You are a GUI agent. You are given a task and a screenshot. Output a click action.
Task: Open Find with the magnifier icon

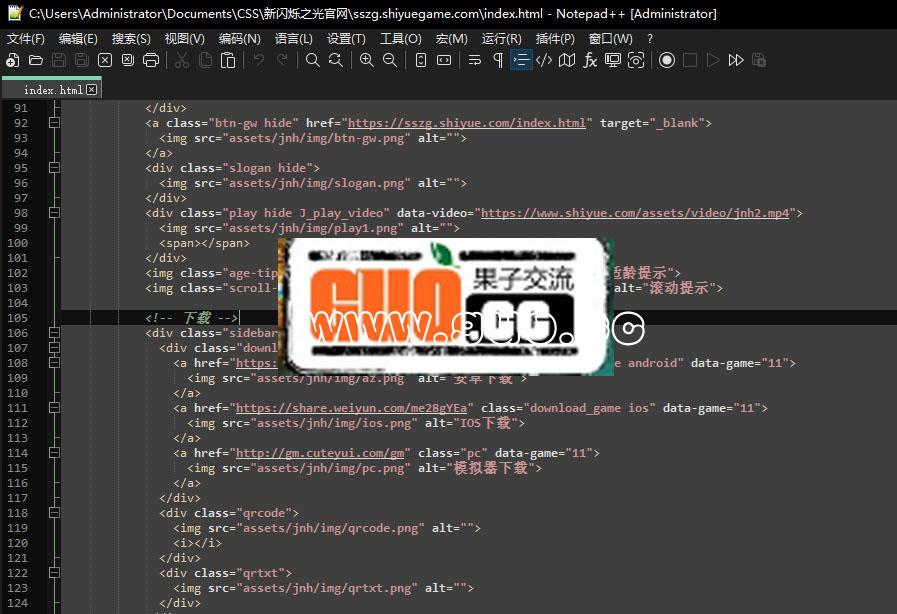tap(312, 60)
